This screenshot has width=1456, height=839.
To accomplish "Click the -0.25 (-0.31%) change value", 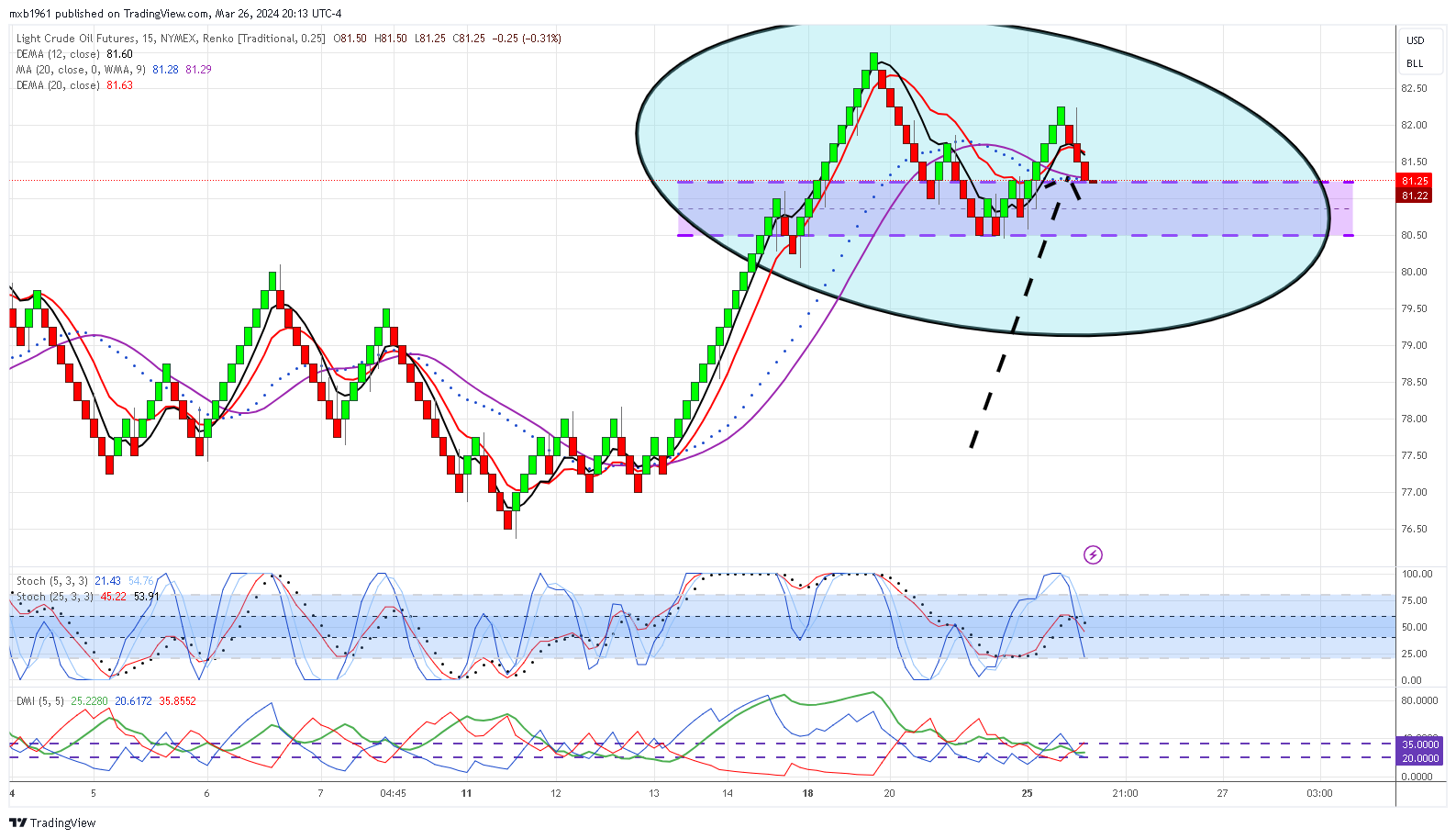I will 527,39.
